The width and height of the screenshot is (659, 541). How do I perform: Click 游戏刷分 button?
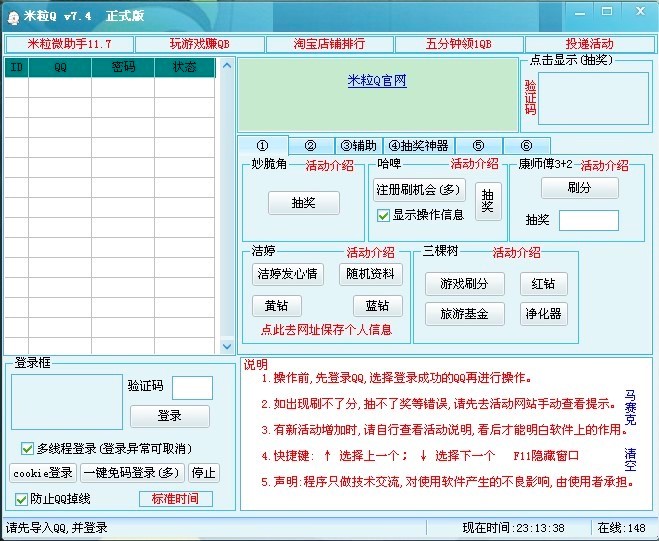pyautogui.click(x=464, y=284)
